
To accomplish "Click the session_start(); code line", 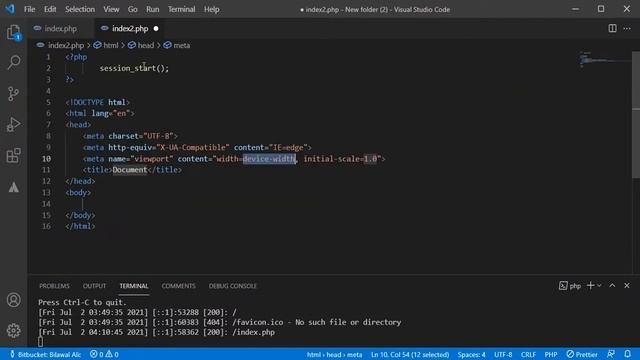I will pos(134,68).
